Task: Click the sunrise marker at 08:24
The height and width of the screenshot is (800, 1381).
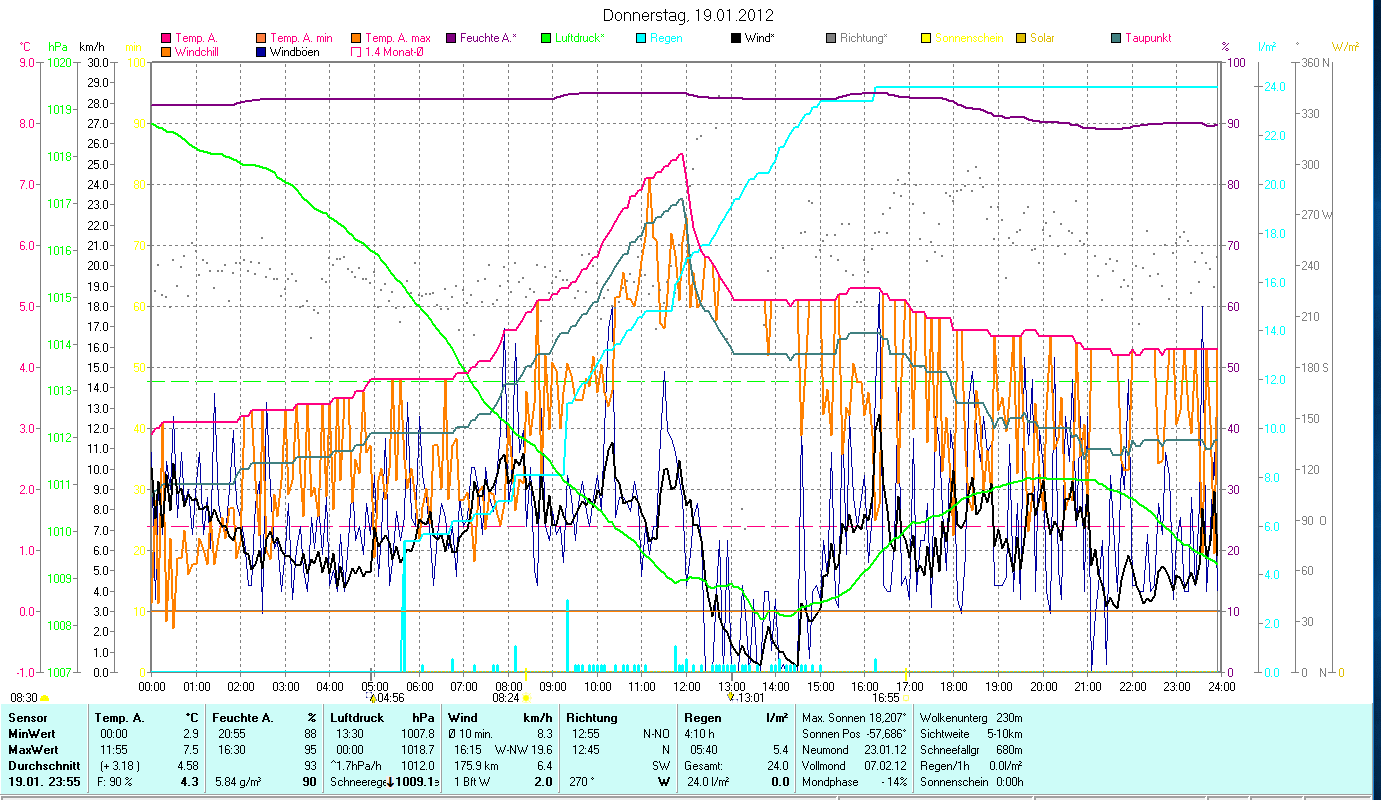Action: (526, 697)
